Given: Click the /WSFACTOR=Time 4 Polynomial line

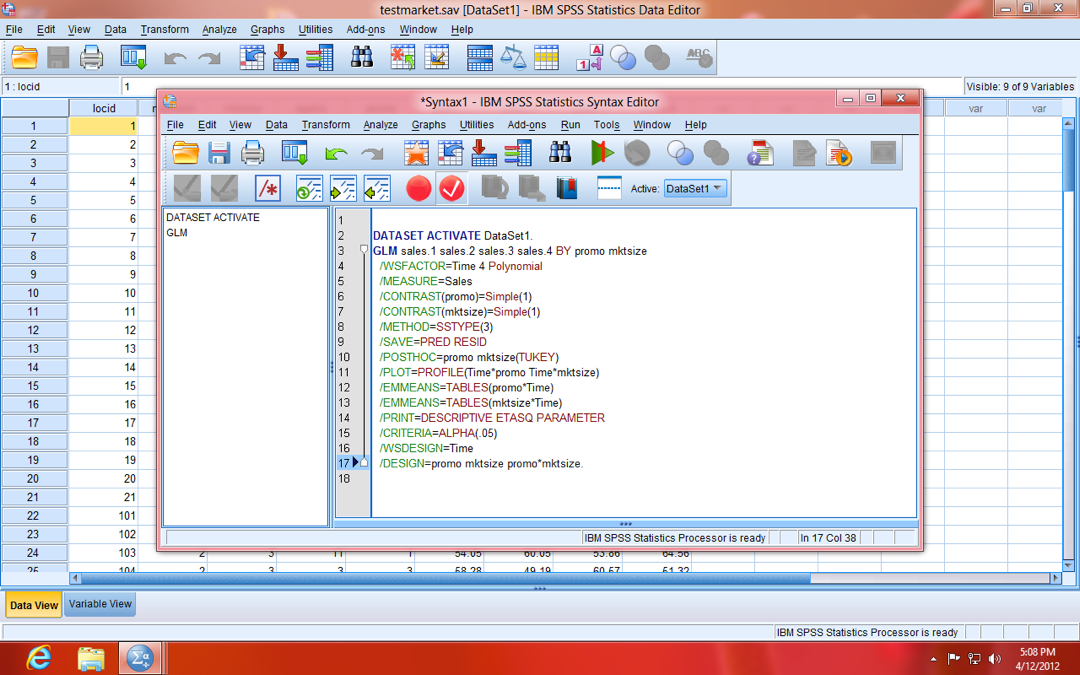Looking at the screenshot, I should [x=460, y=267].
